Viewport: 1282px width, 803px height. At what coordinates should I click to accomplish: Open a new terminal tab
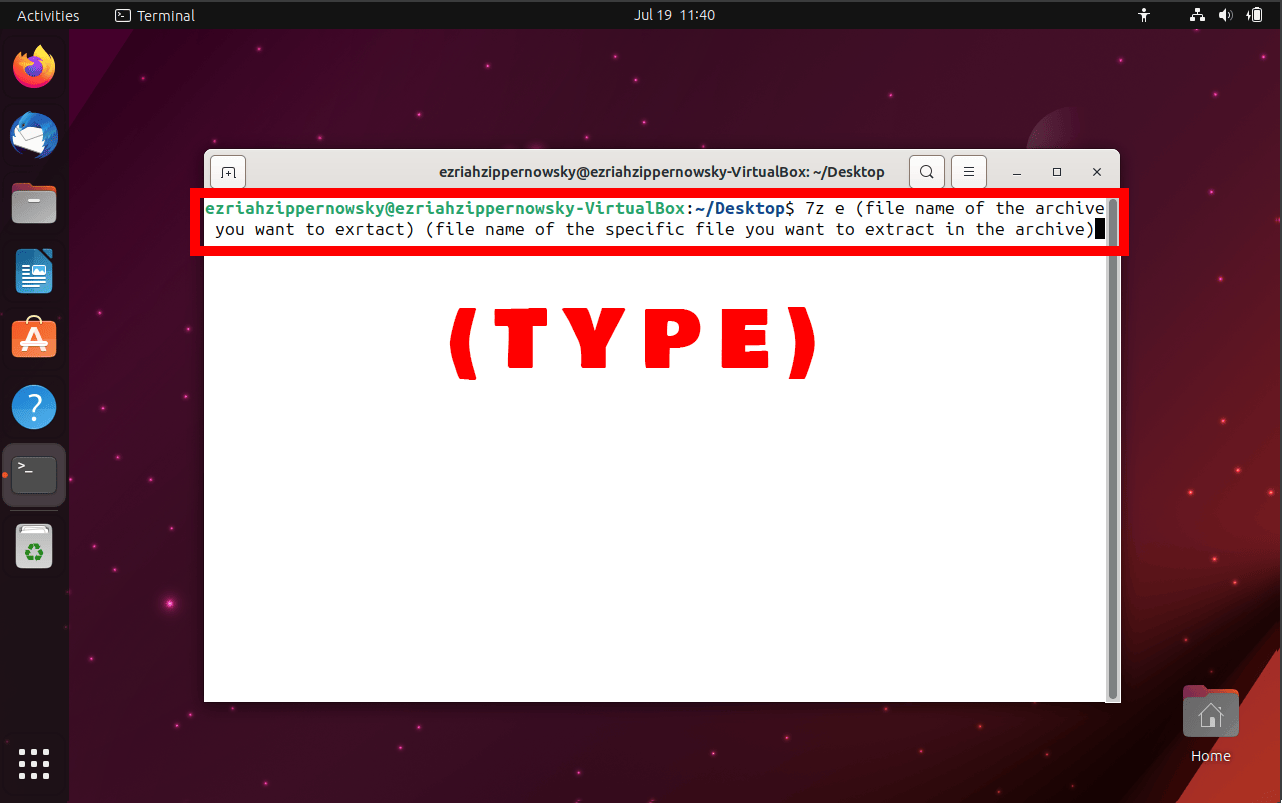coord(228,171)
